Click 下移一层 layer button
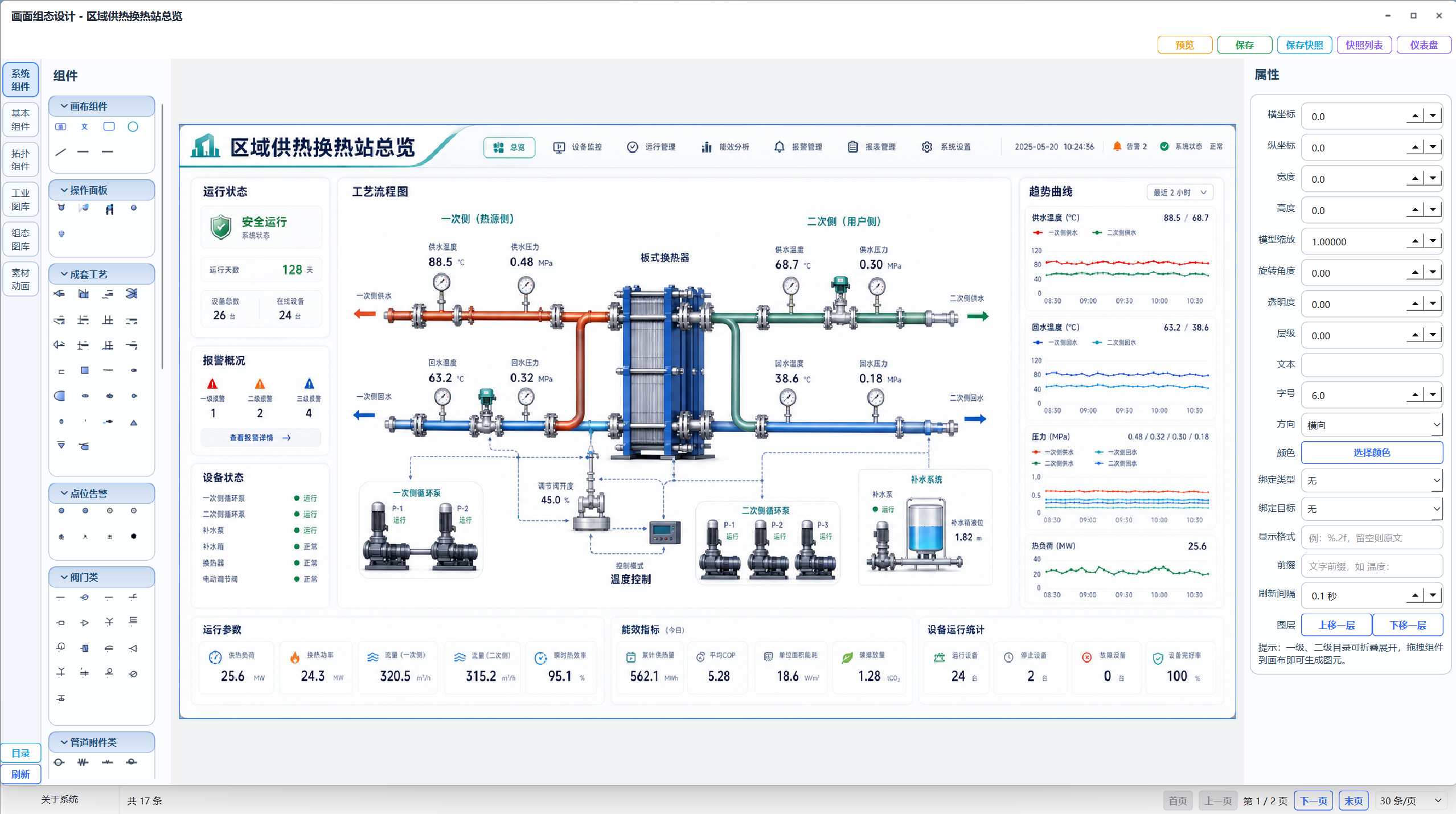1456x814 pixels. pyautogui.click(x=1408, y=625)
